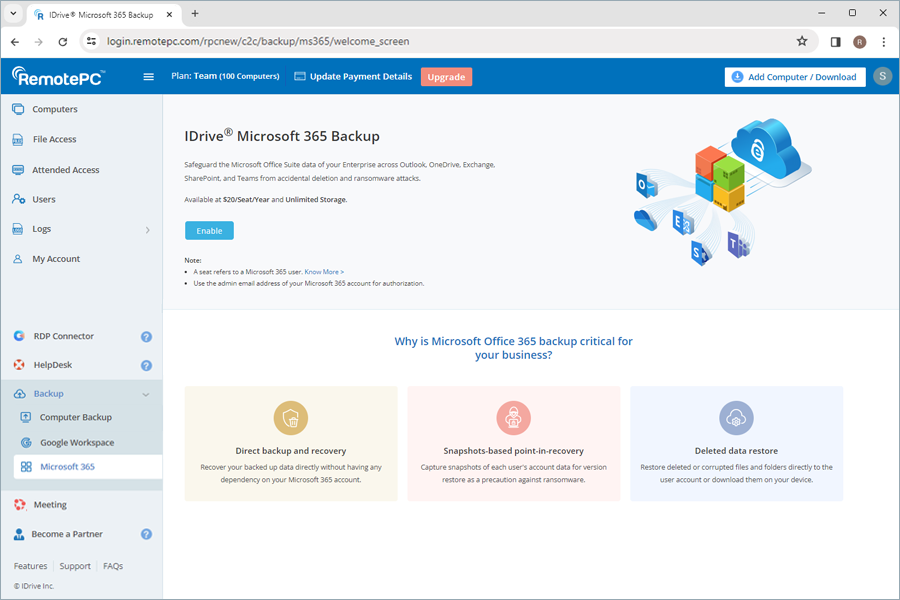Open a new browser tab
900x600 pixels.
[195, 13]
